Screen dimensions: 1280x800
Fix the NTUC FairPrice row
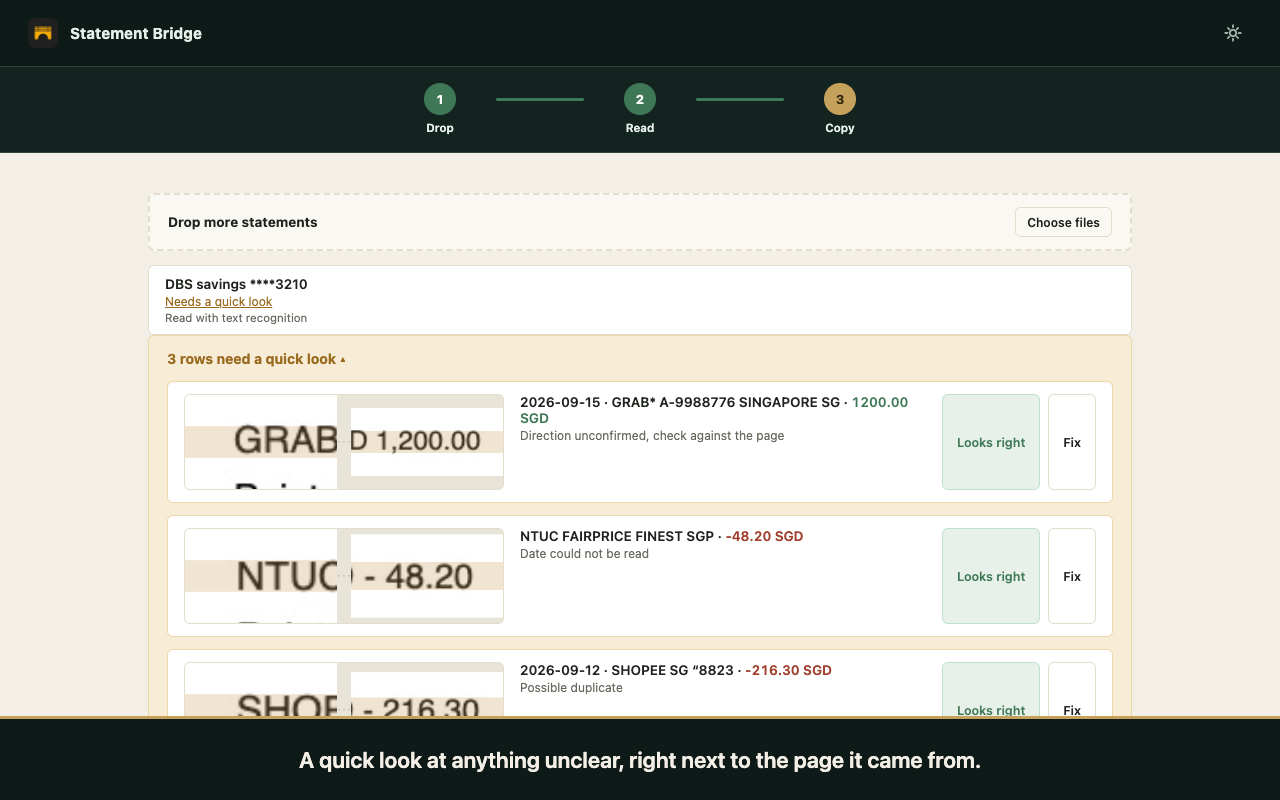[1072, 576]
